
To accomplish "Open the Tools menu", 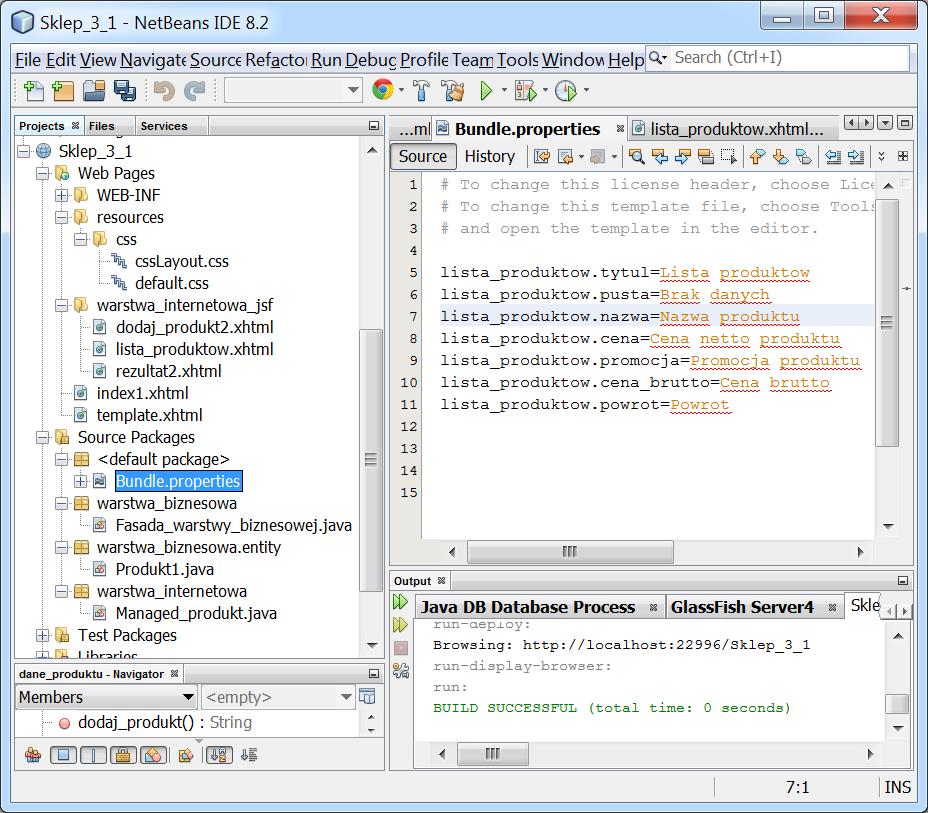I will click(x=518, y=60).
